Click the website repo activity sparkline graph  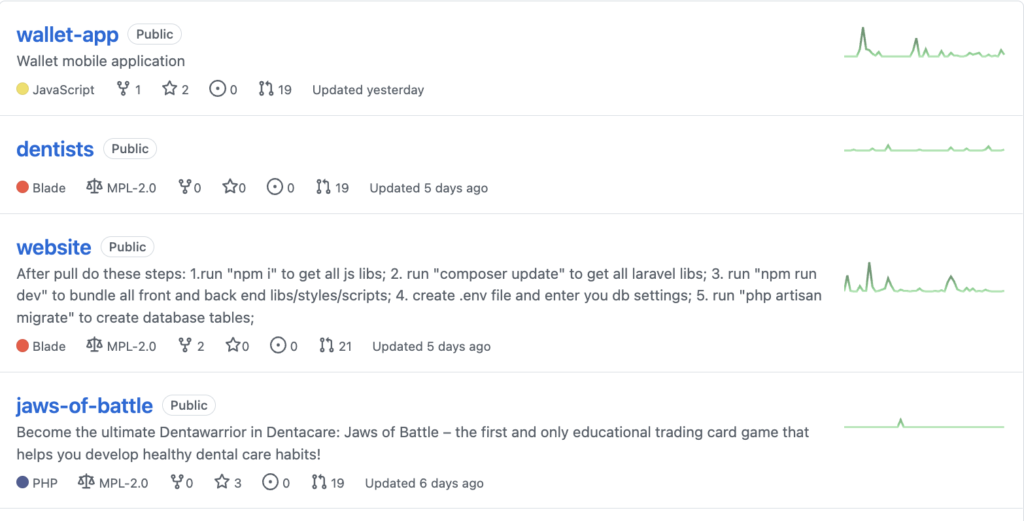coord(924,277)
